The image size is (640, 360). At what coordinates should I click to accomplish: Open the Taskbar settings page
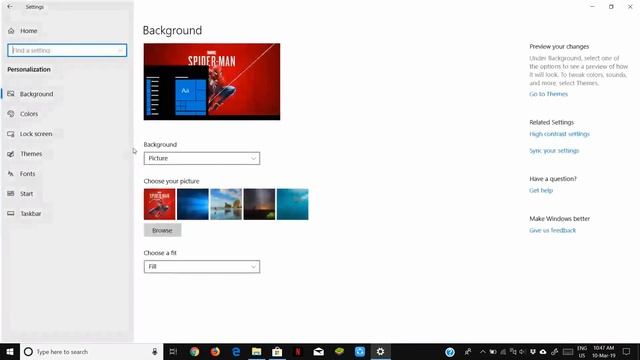click(31, 213)
